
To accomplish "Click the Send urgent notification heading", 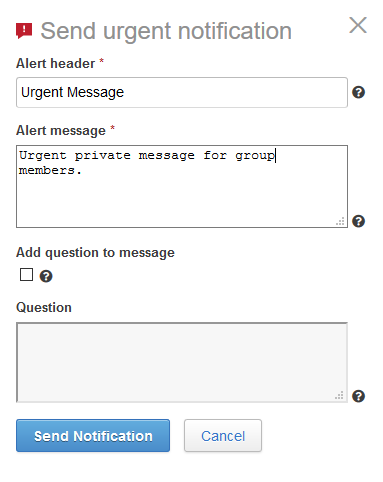I will (166, 31).
